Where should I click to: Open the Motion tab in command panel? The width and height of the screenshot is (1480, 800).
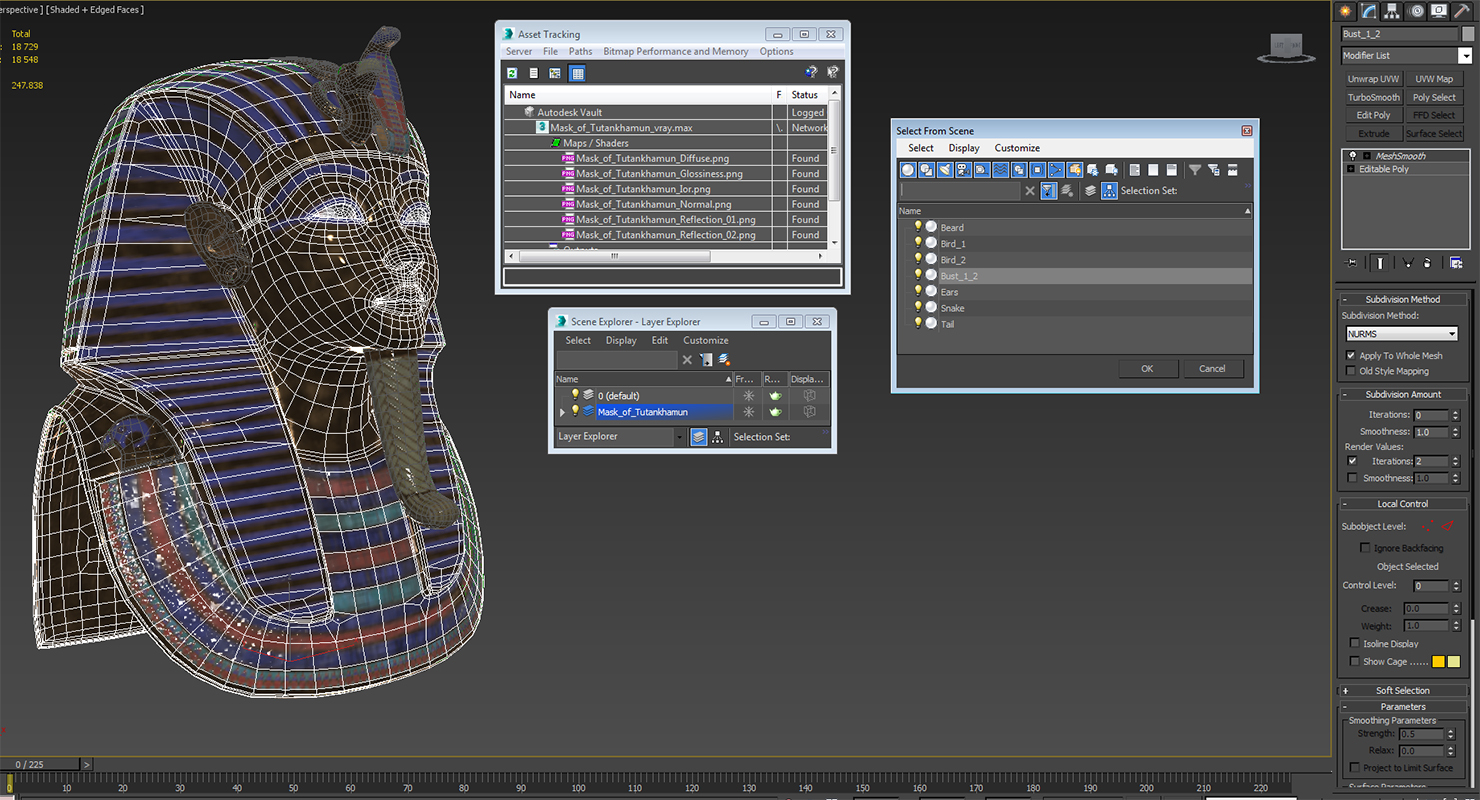pyautogui.click(x=1416, y=11)
